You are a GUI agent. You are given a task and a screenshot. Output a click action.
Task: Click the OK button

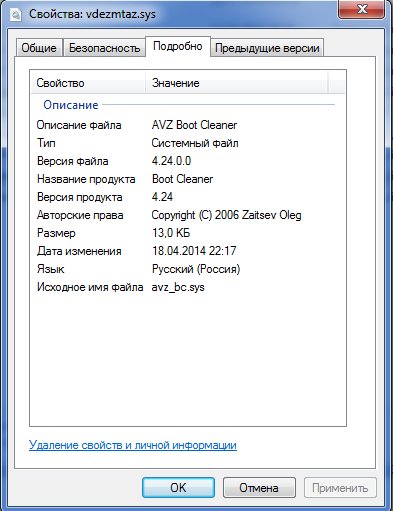point(178,488)
